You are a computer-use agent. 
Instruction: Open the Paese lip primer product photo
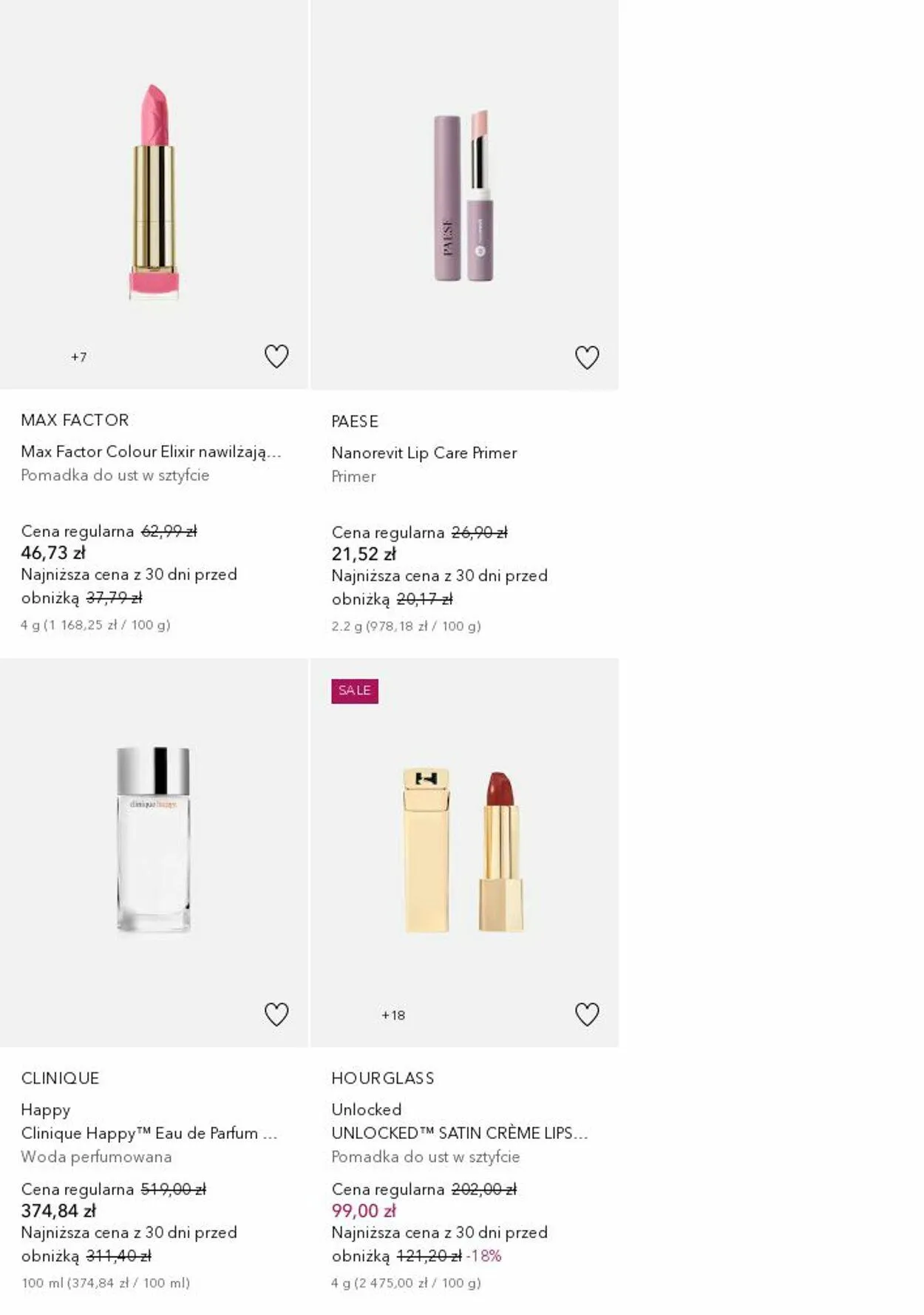click(464, 197)
